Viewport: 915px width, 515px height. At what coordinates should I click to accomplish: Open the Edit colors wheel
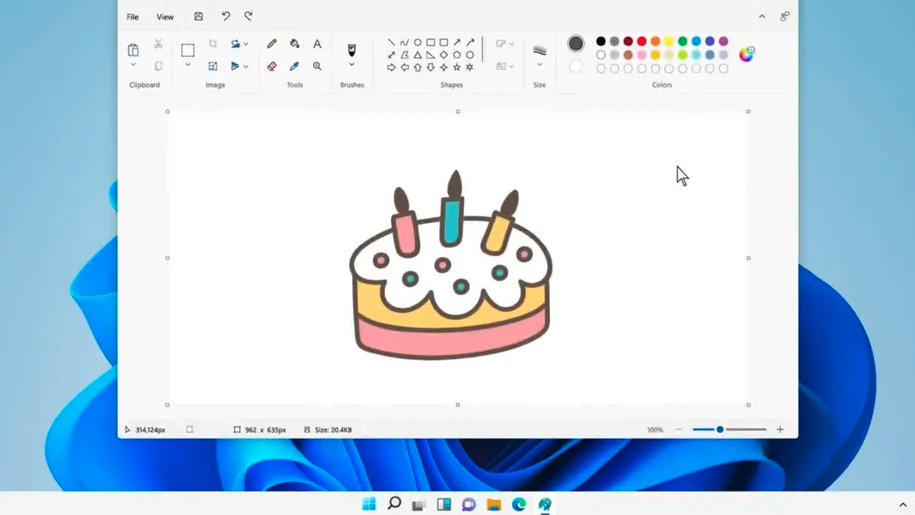746,54
